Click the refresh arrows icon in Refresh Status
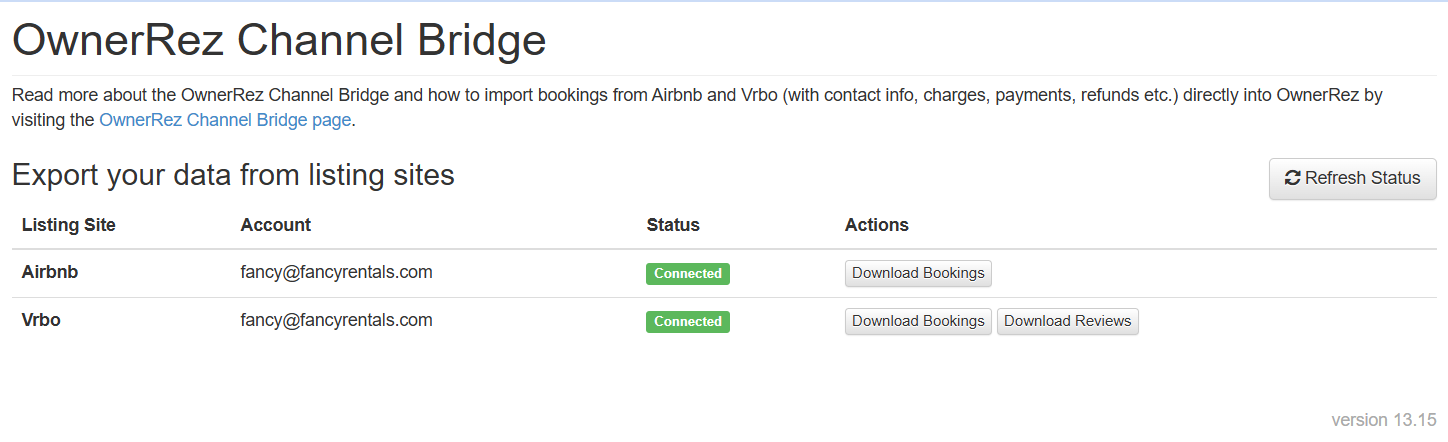Screen dimensions: 1448x442 click(x=1292, y=178)
